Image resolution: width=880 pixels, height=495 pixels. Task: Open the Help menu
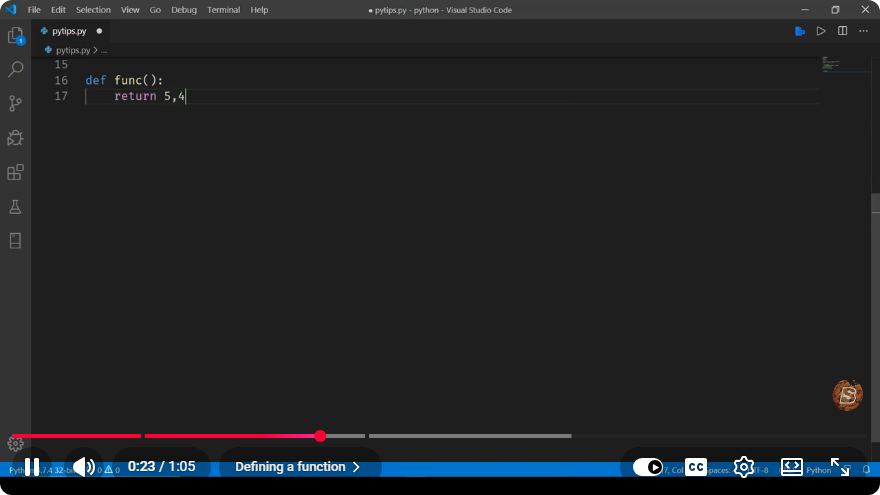(259, 10)
